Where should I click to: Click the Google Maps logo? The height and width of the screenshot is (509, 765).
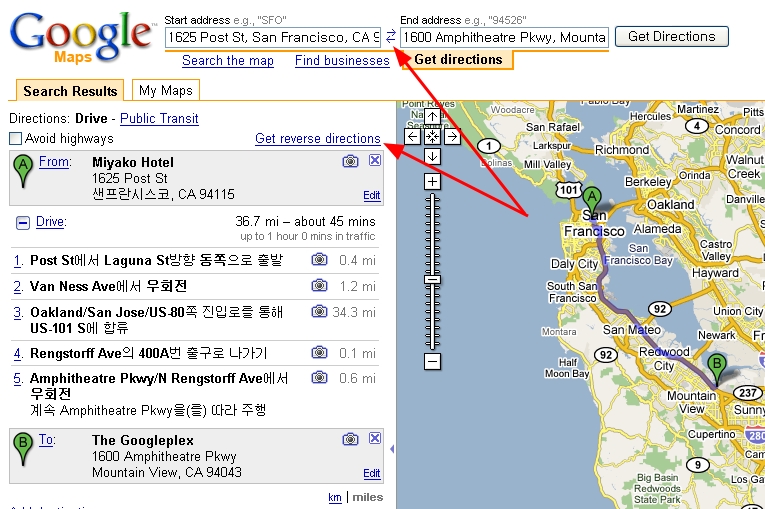click(x=81, y=38)
